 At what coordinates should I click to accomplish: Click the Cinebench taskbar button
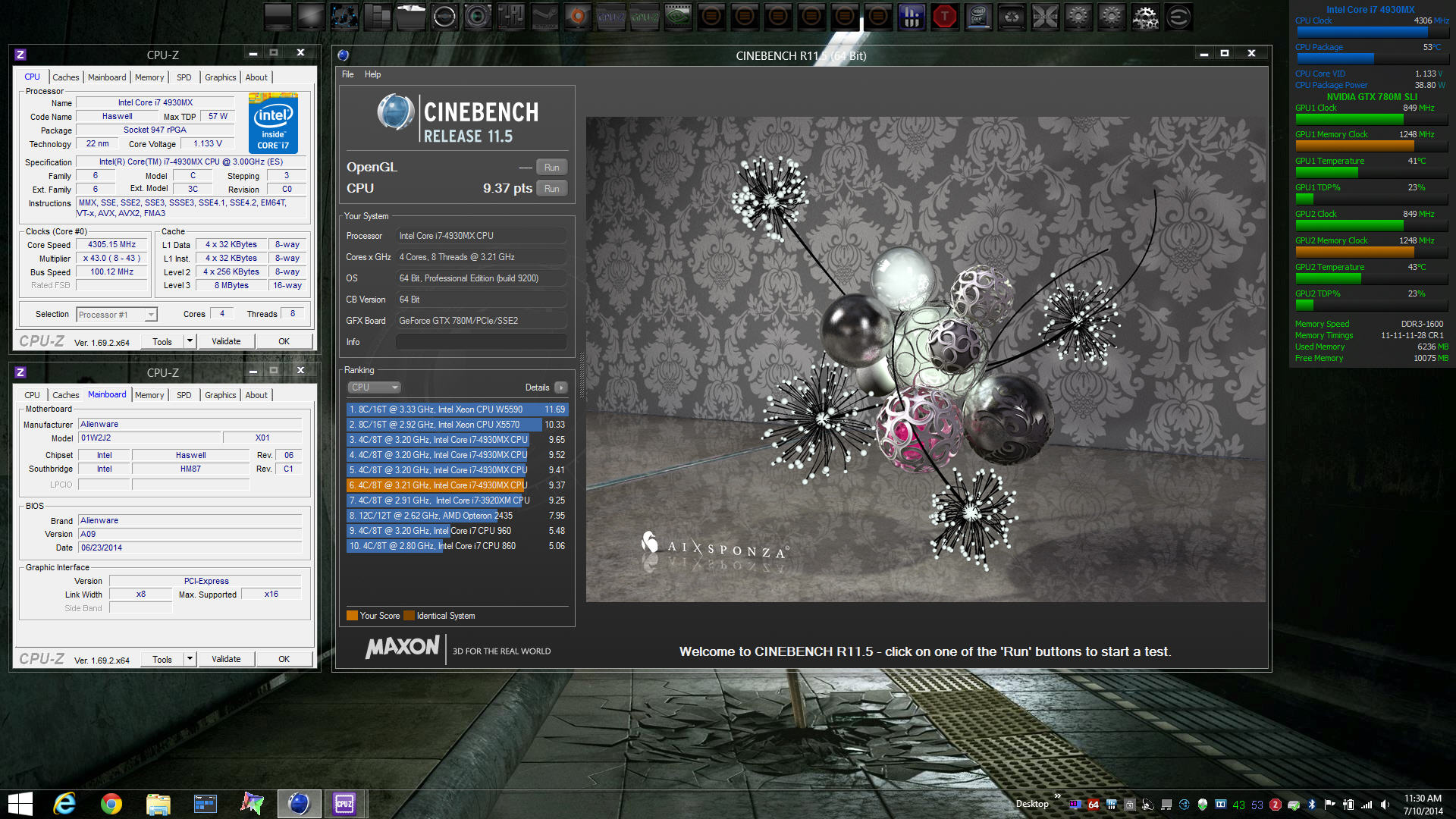pyautogui.click(x=299, y=804)
